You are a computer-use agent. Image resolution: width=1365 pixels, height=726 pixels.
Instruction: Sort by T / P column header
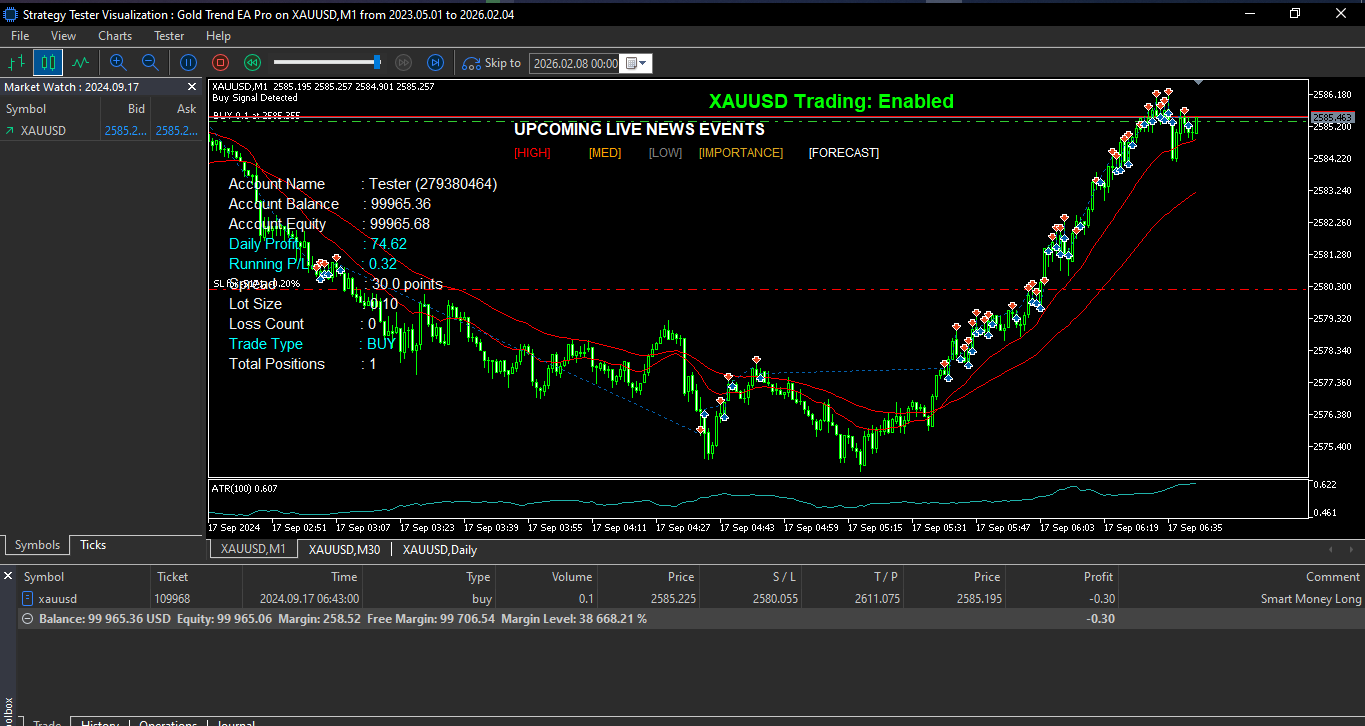[886, 577]
